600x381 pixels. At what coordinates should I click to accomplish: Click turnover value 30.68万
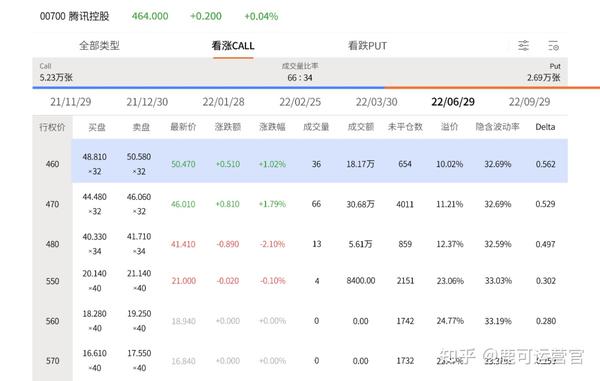pos(360,204)
